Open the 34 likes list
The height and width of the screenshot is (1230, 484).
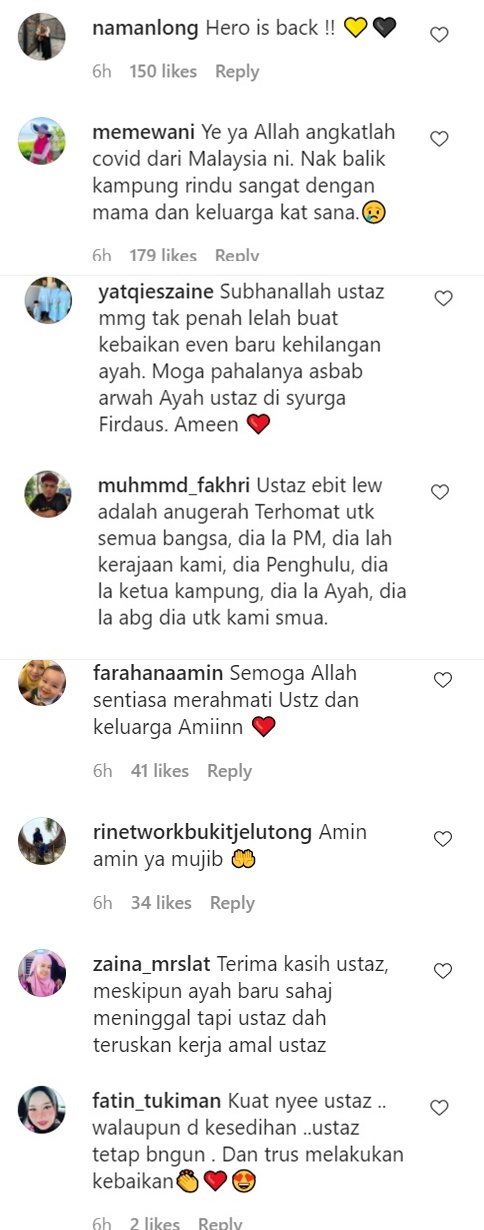[x=161, y=903]
